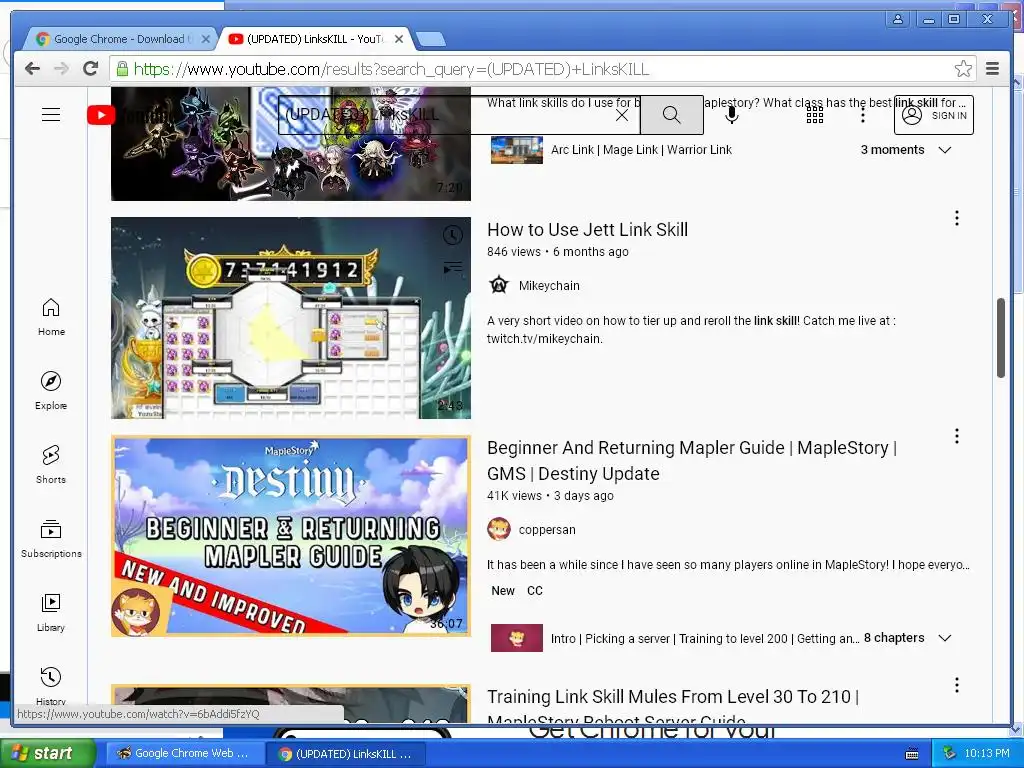The image size is (1024, 768).
Task: Open the YouTube apps grid icon
Action: point(814,116)
